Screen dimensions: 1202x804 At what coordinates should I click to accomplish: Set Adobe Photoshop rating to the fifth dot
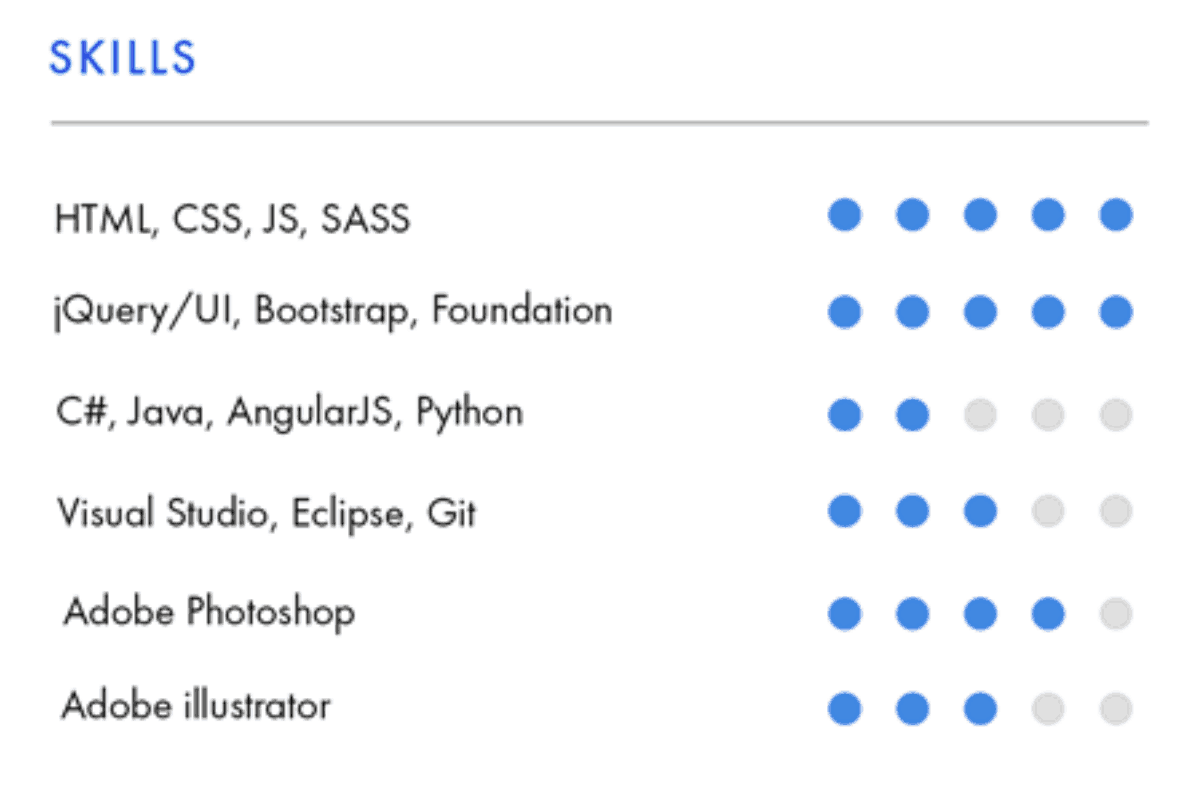[x=1115, y=613]
